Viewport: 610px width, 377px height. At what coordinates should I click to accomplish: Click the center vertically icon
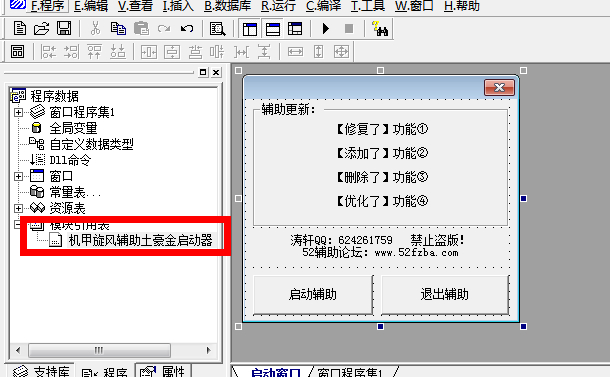pos(172,51)
